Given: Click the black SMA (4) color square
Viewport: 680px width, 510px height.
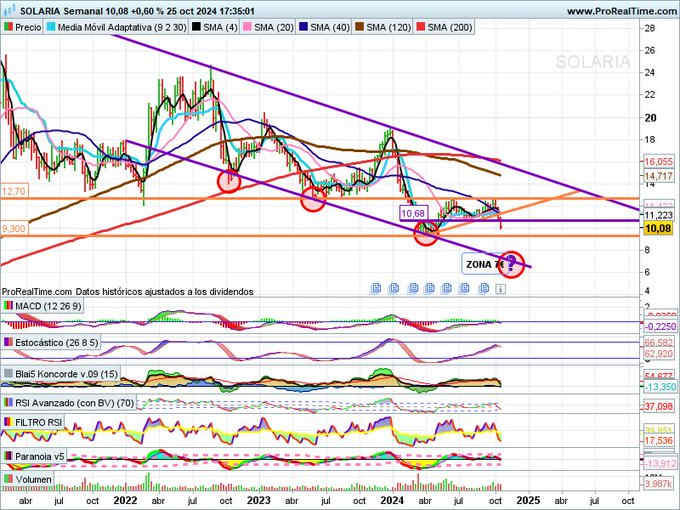Looking at the screenshot, I should tap(196, 27).
